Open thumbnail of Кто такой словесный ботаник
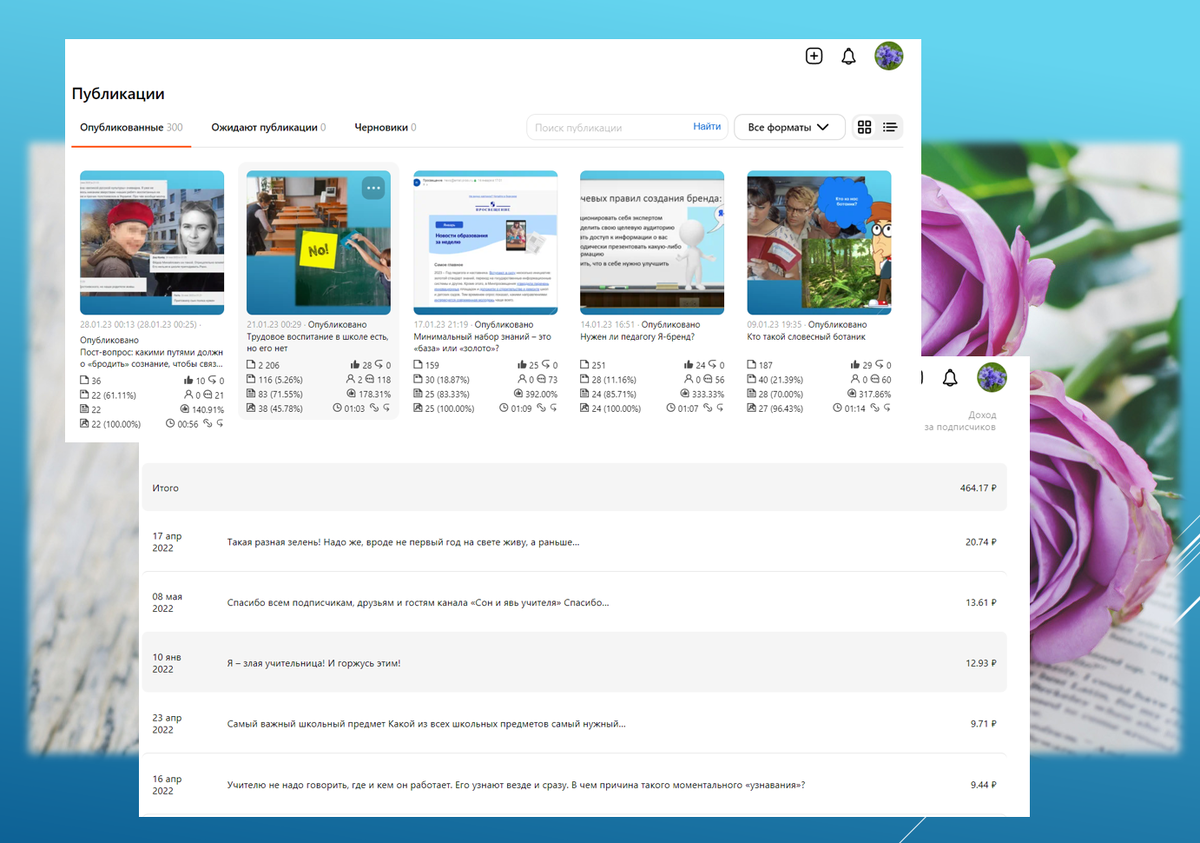Screen dimensions: 1200x843 coord(819,243)
